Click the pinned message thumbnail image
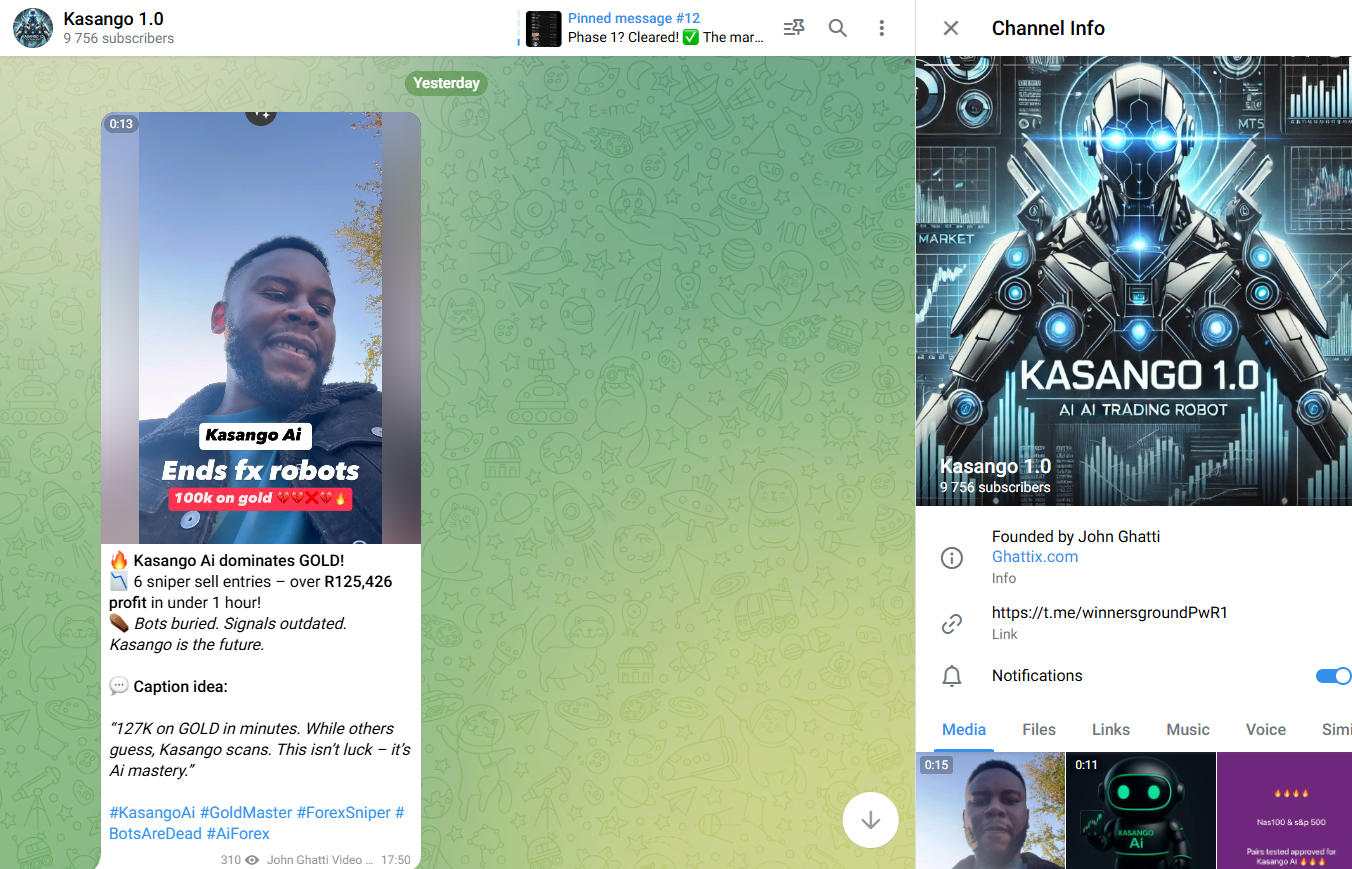This screenshot has height=869, width=1352. point(544,28)
